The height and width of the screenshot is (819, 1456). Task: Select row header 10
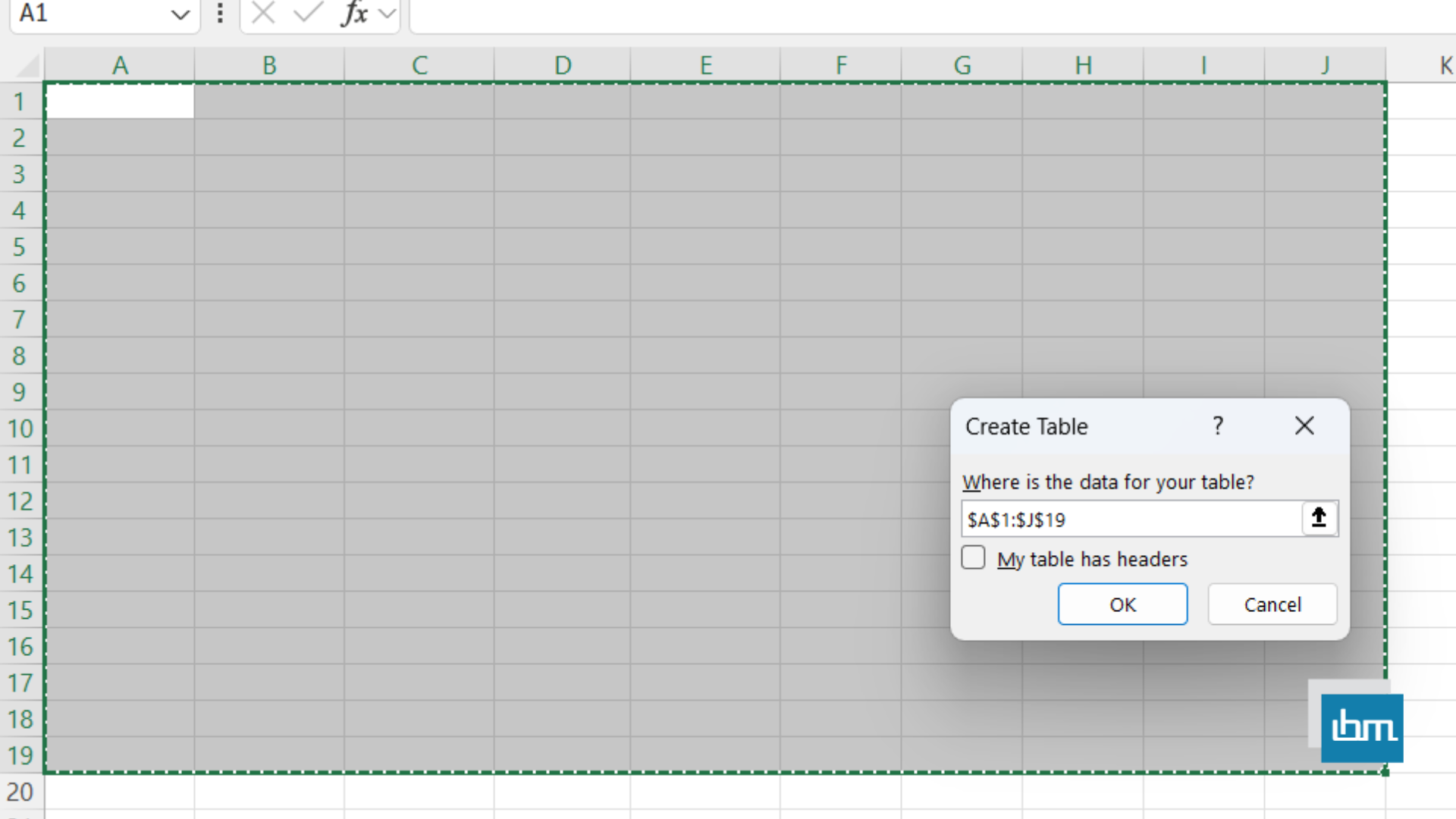(x=20, y=428)
